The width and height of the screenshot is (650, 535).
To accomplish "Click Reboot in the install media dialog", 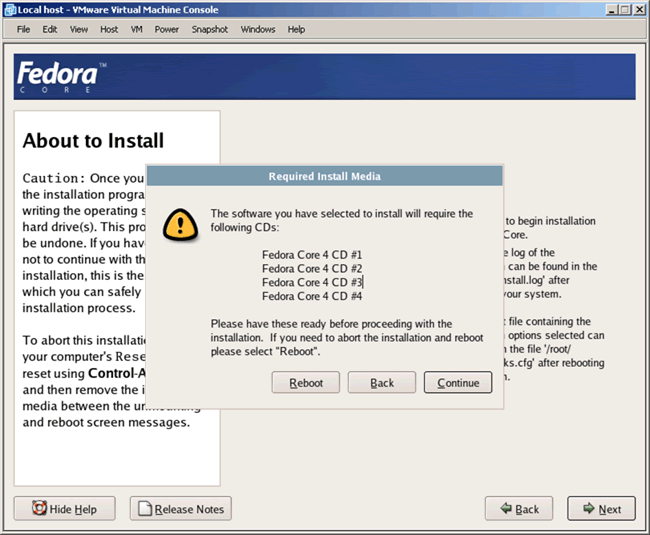I will (306, 383).
